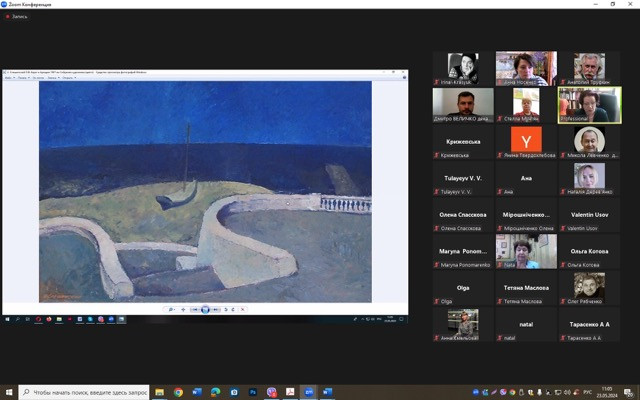The width and height of the screenshot is (640, 400).
Task: Open the zoom magnifier control in photo viewer
Action: [x=171, y=309]
